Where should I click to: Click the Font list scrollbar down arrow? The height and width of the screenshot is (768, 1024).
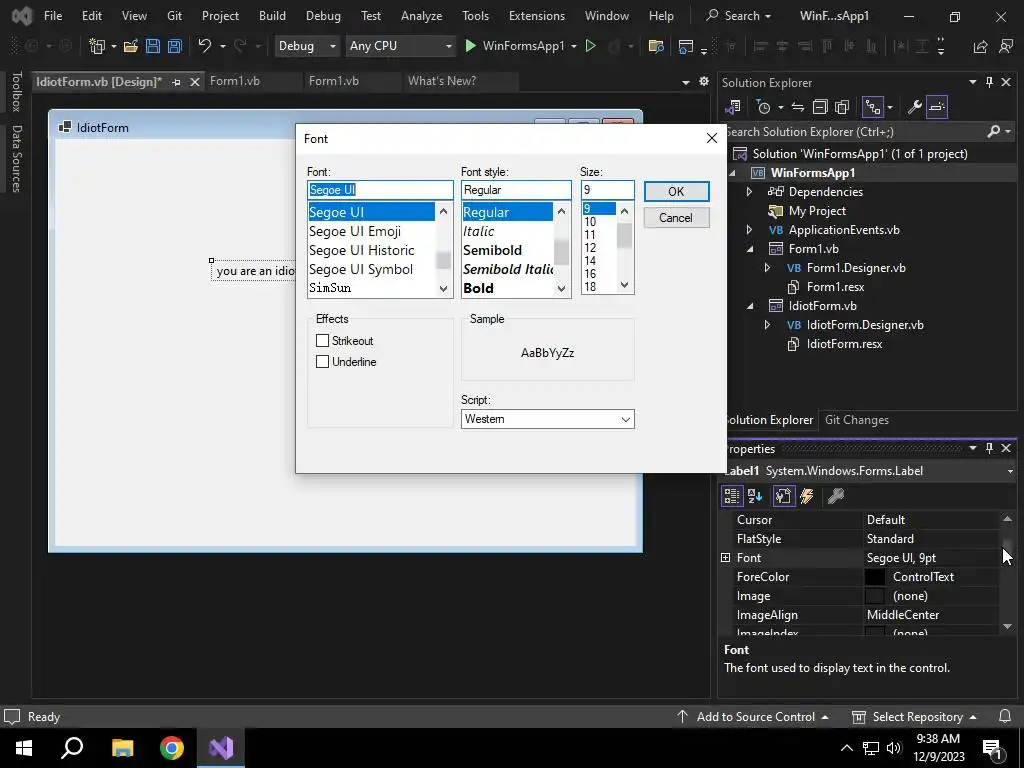pyautogui.click(x=443, y=288)
